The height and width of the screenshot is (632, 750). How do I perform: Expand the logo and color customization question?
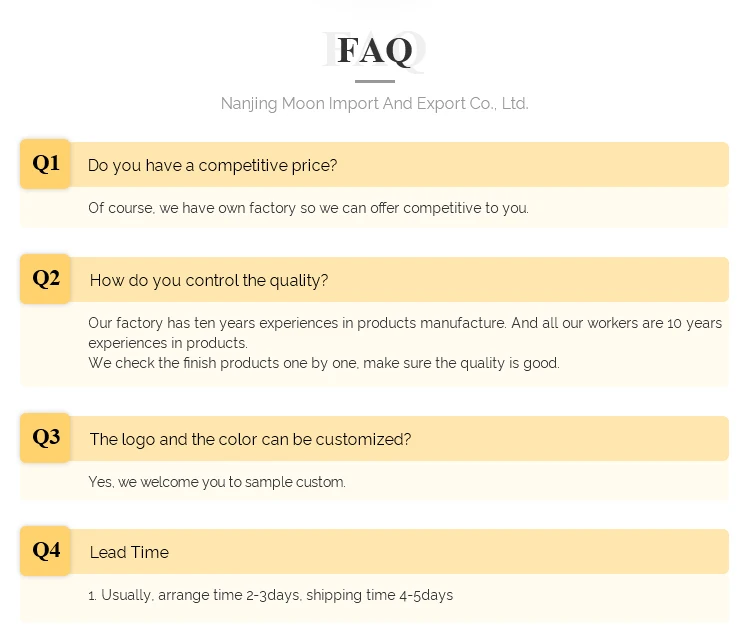250,439
